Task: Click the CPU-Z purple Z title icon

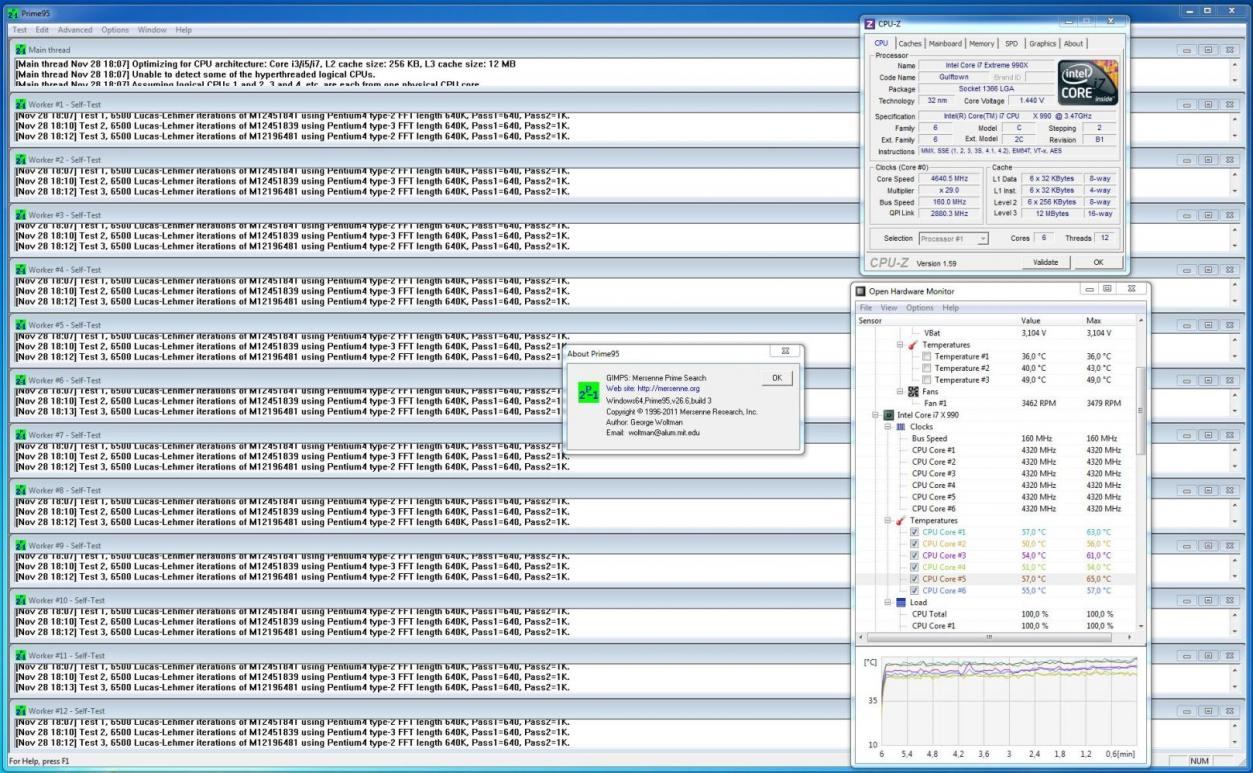Action: pyautogui.click(x=870, y=23)
